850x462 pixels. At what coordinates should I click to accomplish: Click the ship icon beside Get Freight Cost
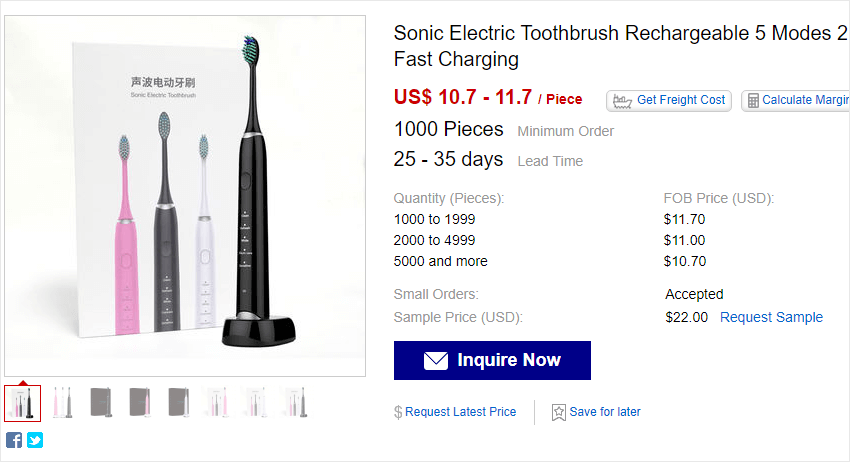pos(623,100)
